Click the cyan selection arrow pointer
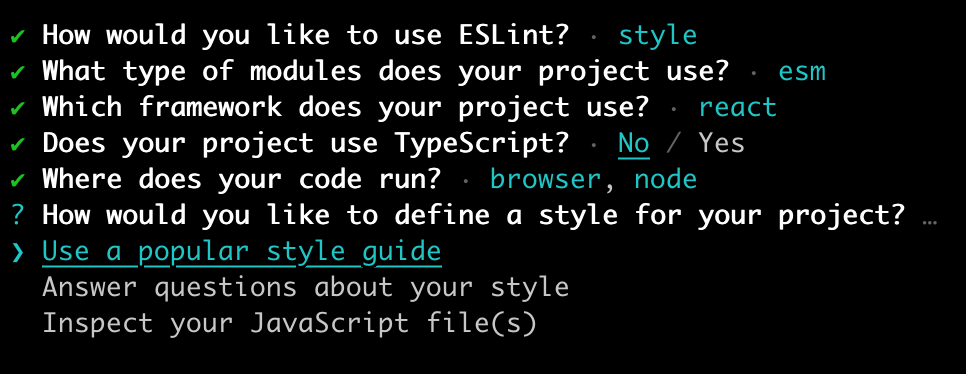Image resolution: width=966 pixels, height=374 pixels. 18,252
